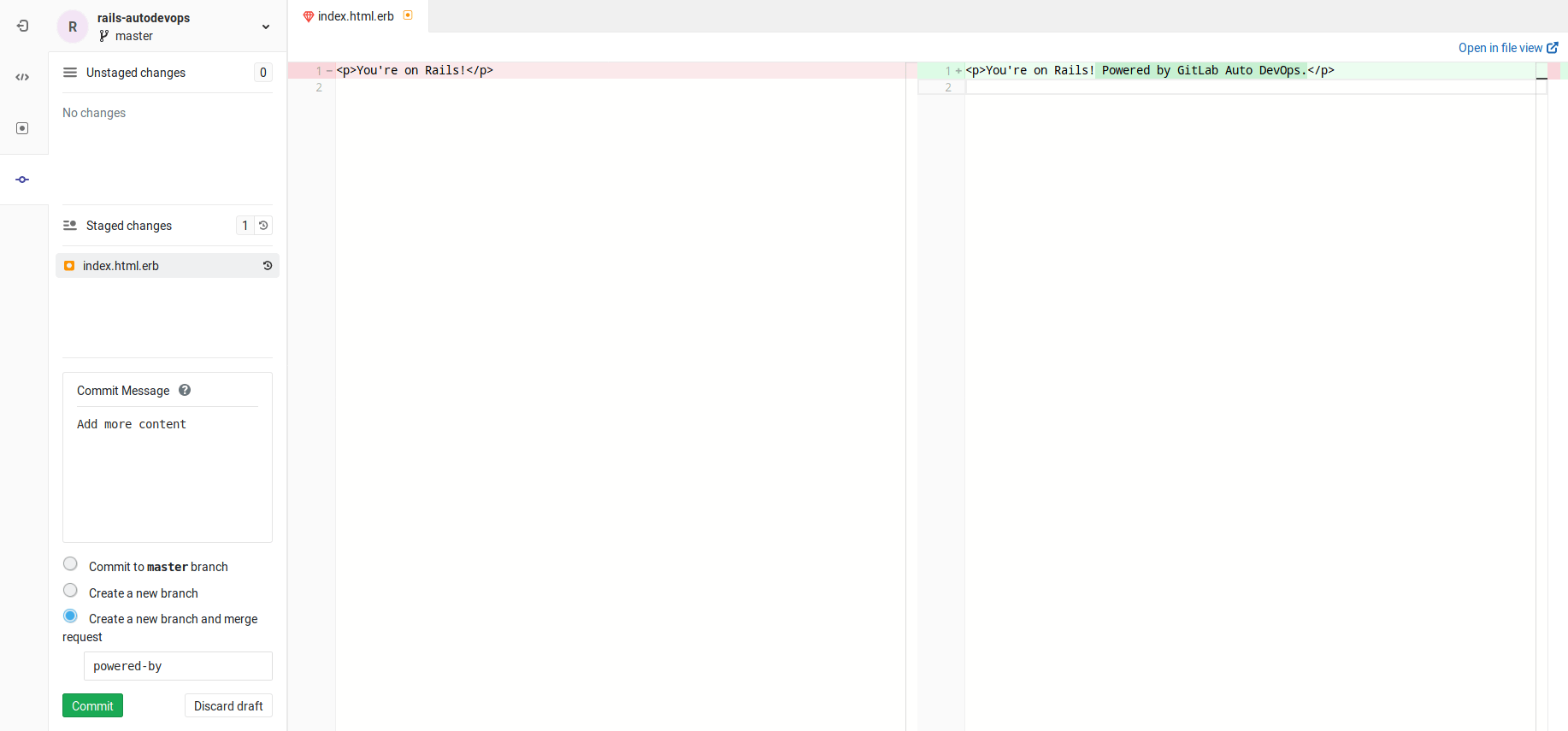Open index.html.erb in staged files list
This screenshot has height=731, width=1568.
coord(121,266)
